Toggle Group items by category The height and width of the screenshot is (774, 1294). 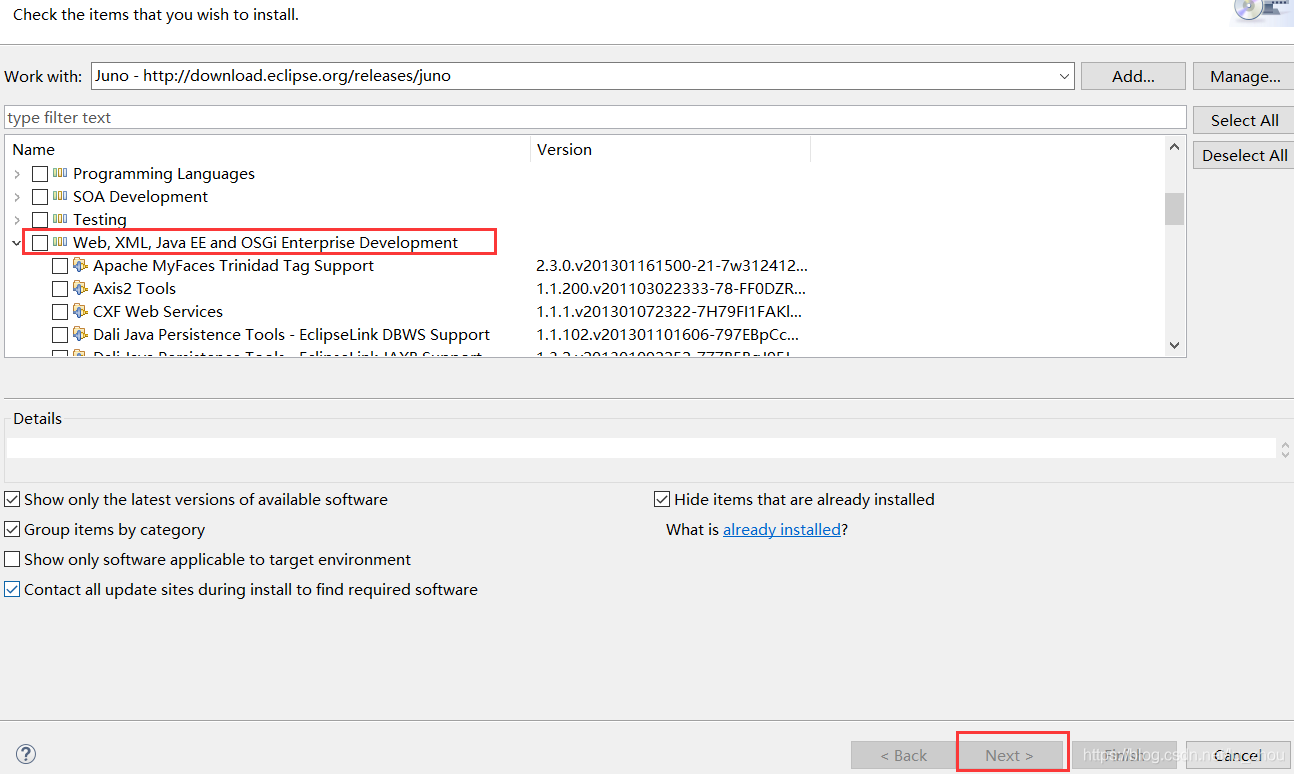(x=12, y=529)
